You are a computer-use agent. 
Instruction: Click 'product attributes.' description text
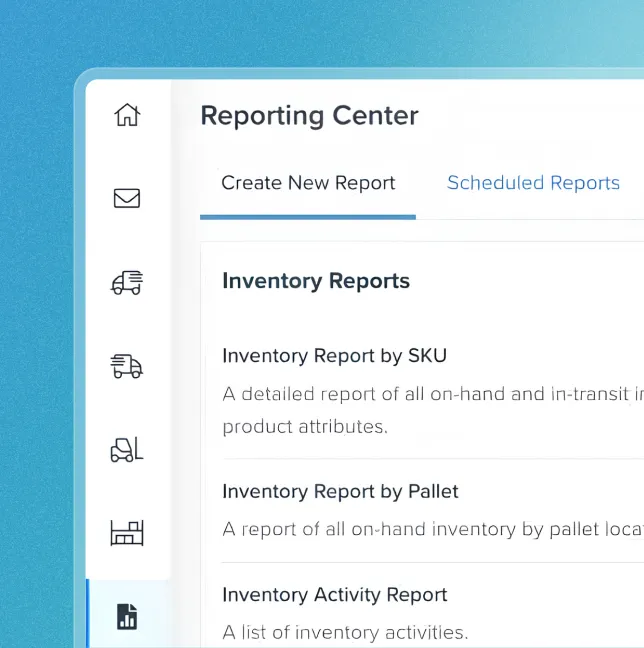(x=305, y=427)
